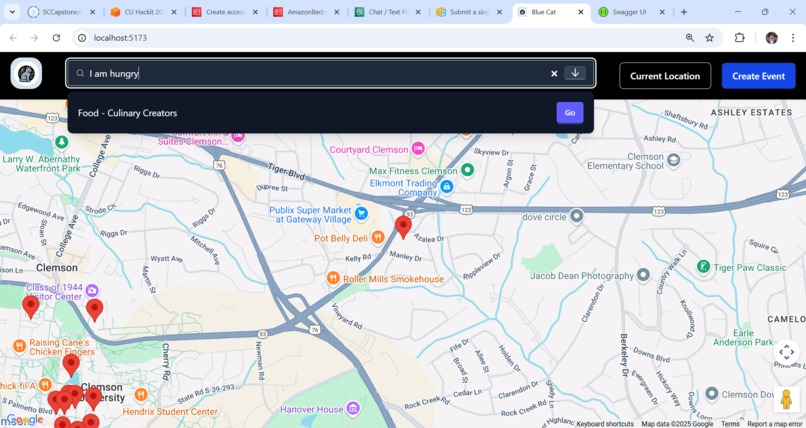Image resolution: width=806 pixels, height=428 pixels.
Task: Open Street View Pegman control
Action: tap(786, 399)
